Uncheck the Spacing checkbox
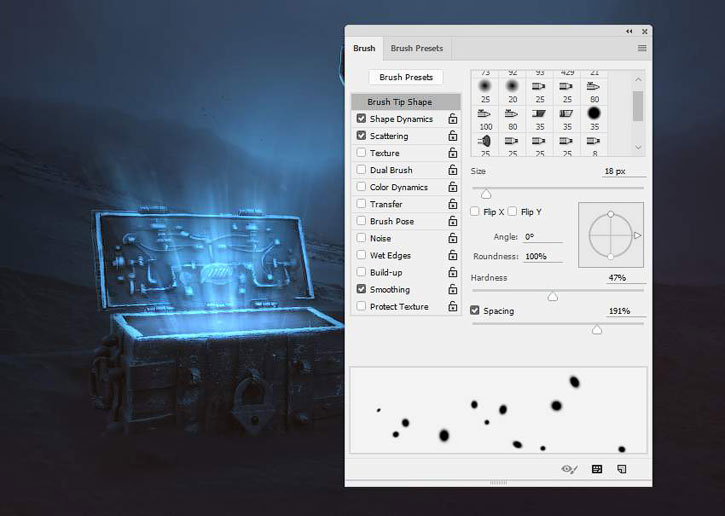The width and height of the screenshot is (725, 516). point(474,310)
